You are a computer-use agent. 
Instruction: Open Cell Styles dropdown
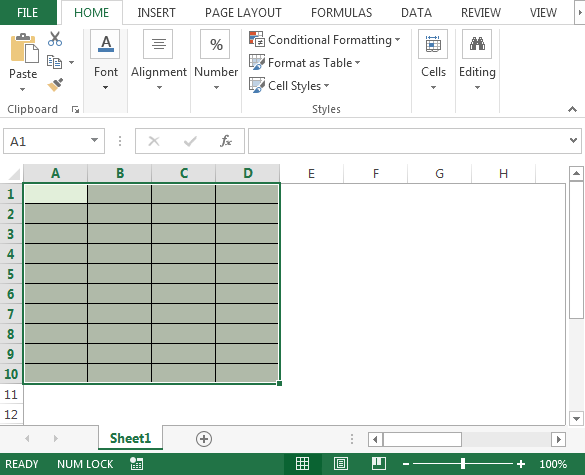[326, 86]
